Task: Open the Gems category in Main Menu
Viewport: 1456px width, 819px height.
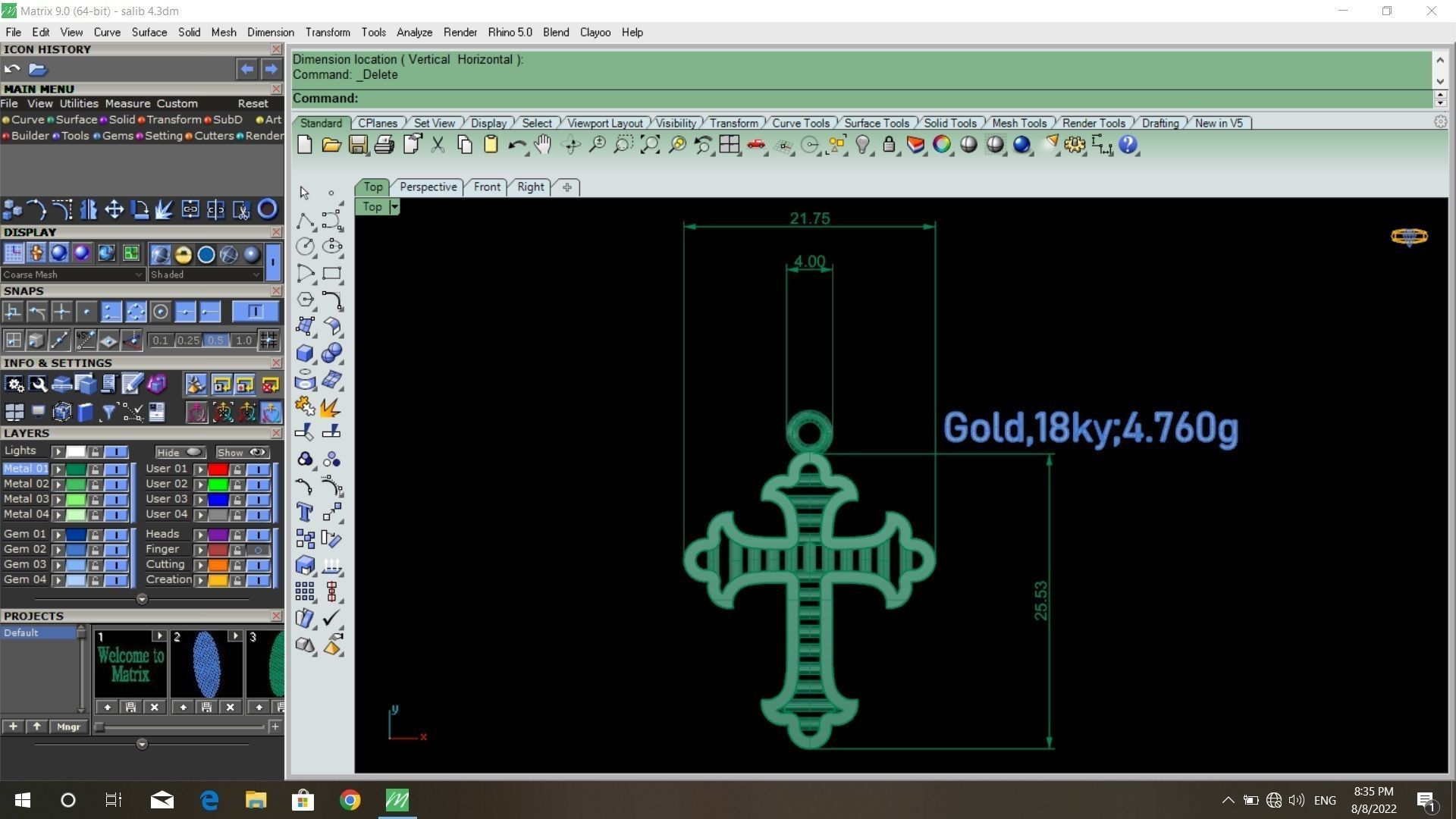Action: pos(118,136)
